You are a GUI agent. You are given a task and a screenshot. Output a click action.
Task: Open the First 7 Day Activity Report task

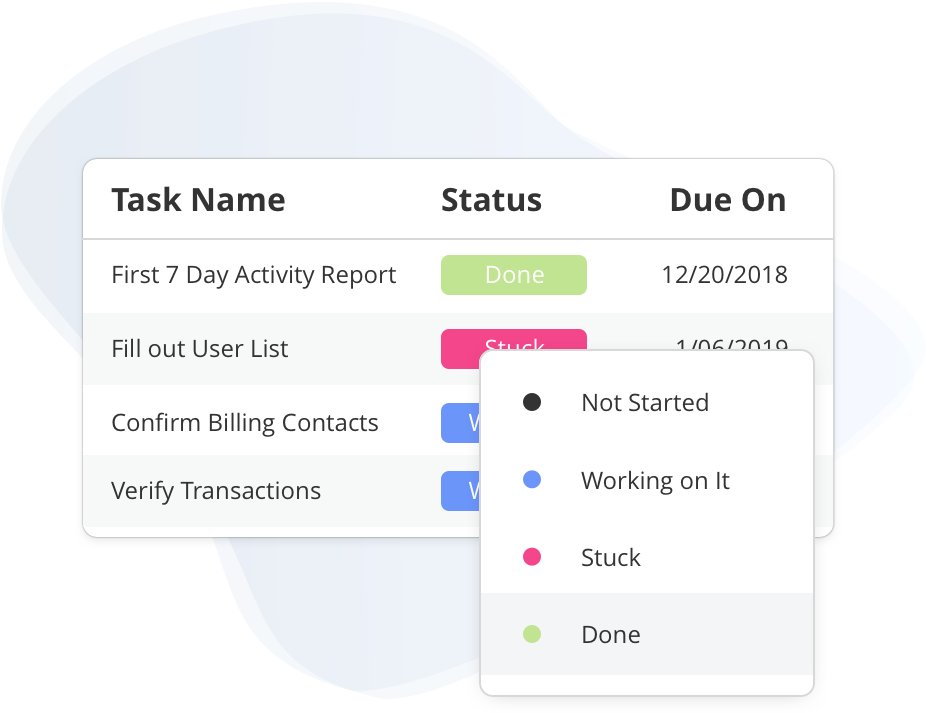253,275
